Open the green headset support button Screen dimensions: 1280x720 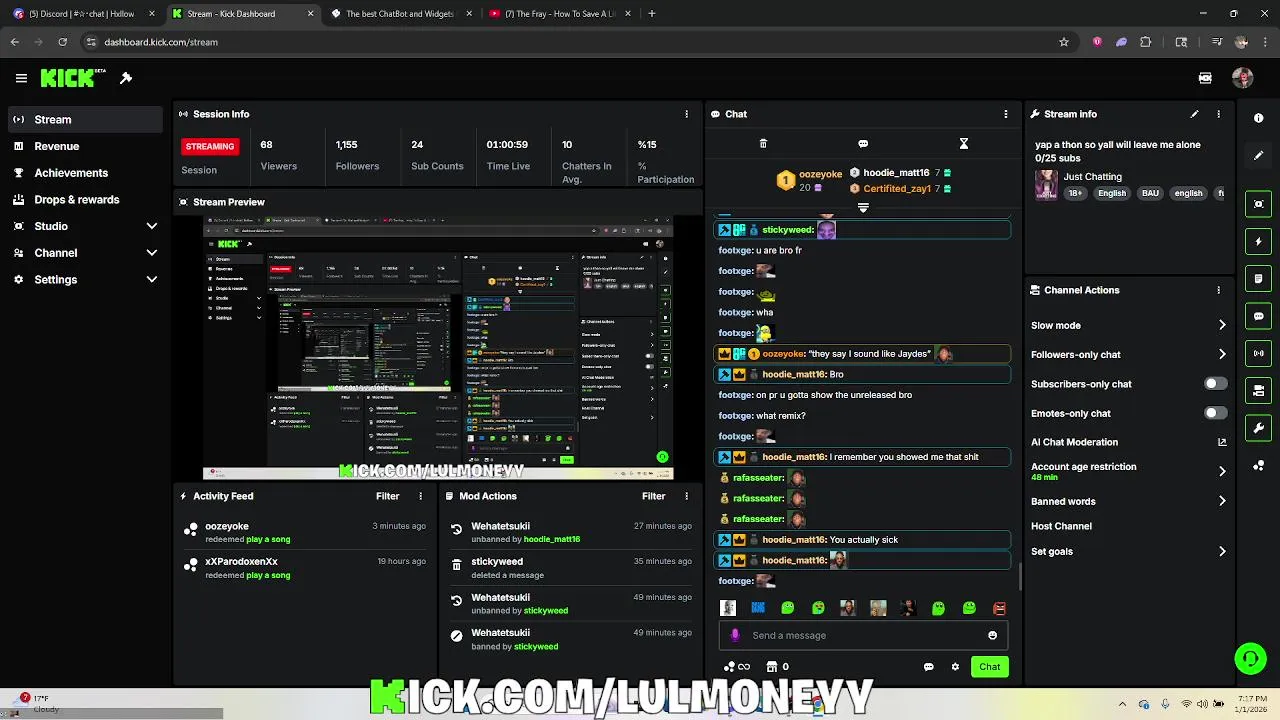click(1250, 658)
